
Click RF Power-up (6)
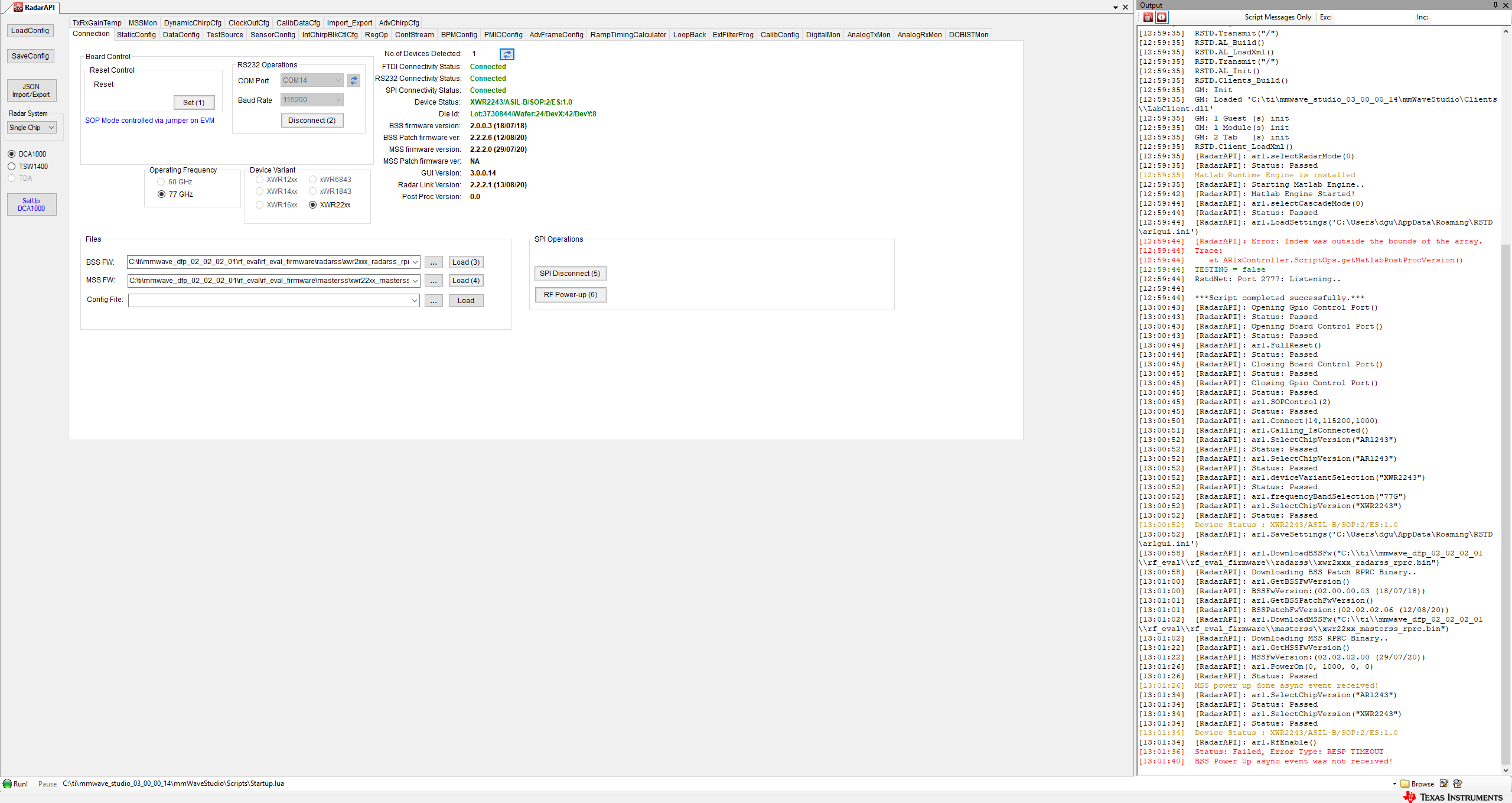coord(571,295)
